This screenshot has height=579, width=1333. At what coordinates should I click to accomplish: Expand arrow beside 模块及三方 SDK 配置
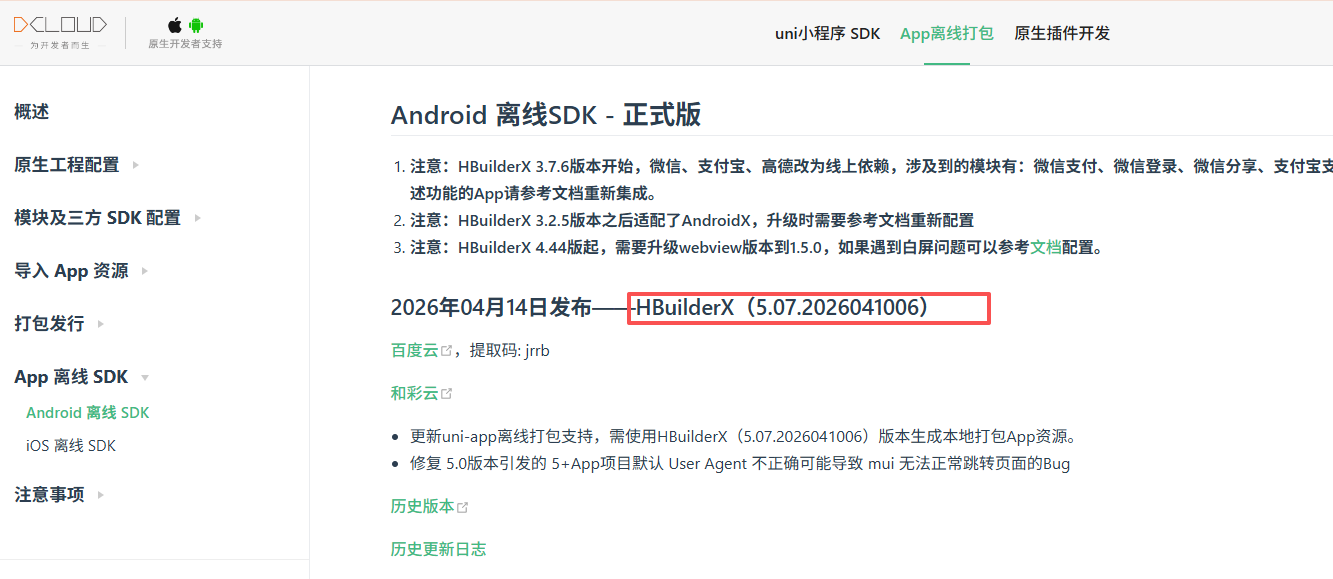pyautogui.click(x=198, y=218)
